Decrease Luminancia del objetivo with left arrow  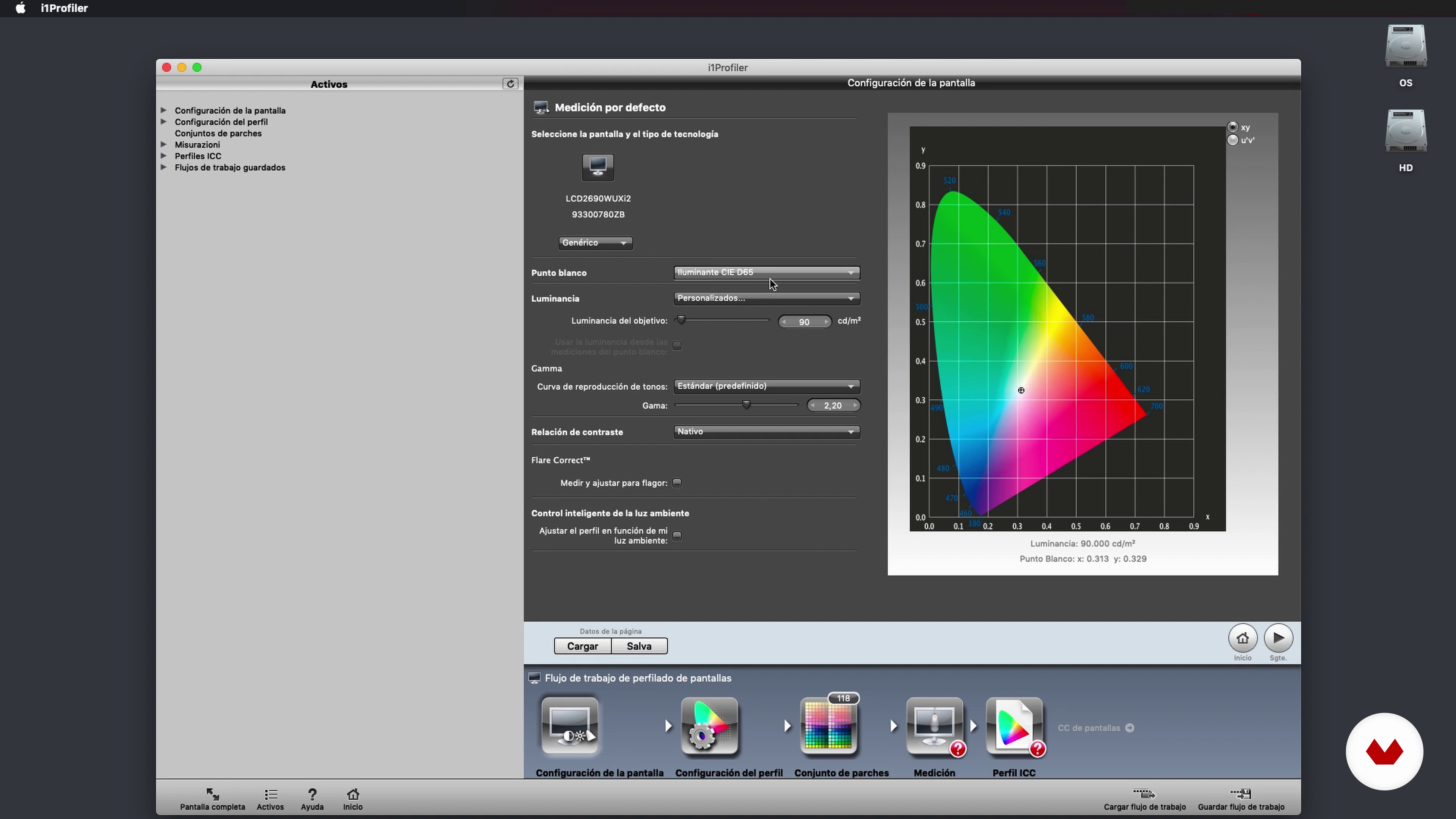click(x=784, y=322)
